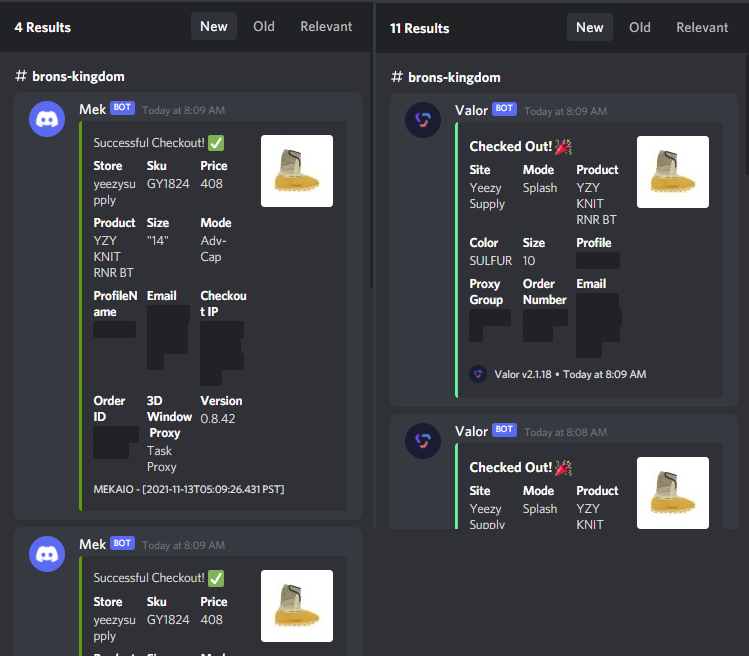Click first Mek timestamp Today at 8:09 AM

point(183,110)
